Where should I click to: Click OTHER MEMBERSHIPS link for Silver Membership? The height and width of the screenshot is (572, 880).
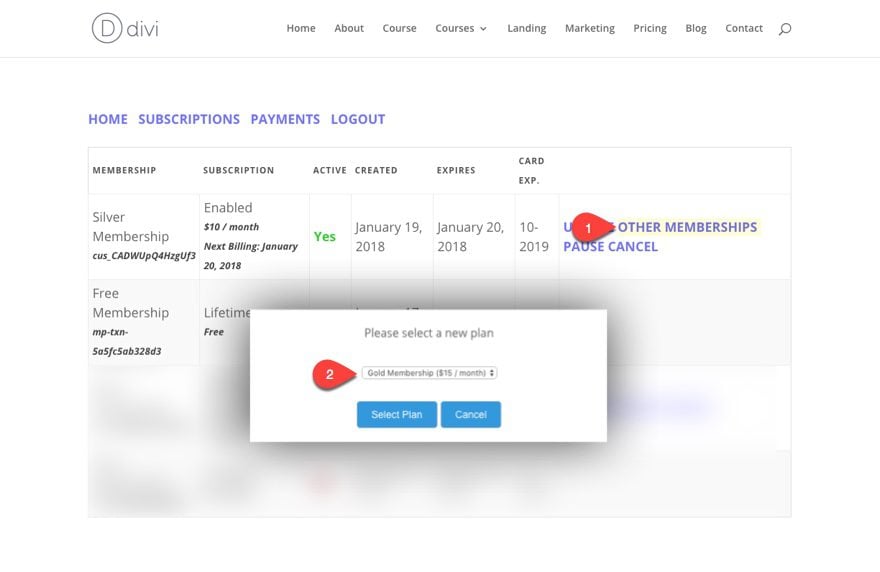(688, 227)
